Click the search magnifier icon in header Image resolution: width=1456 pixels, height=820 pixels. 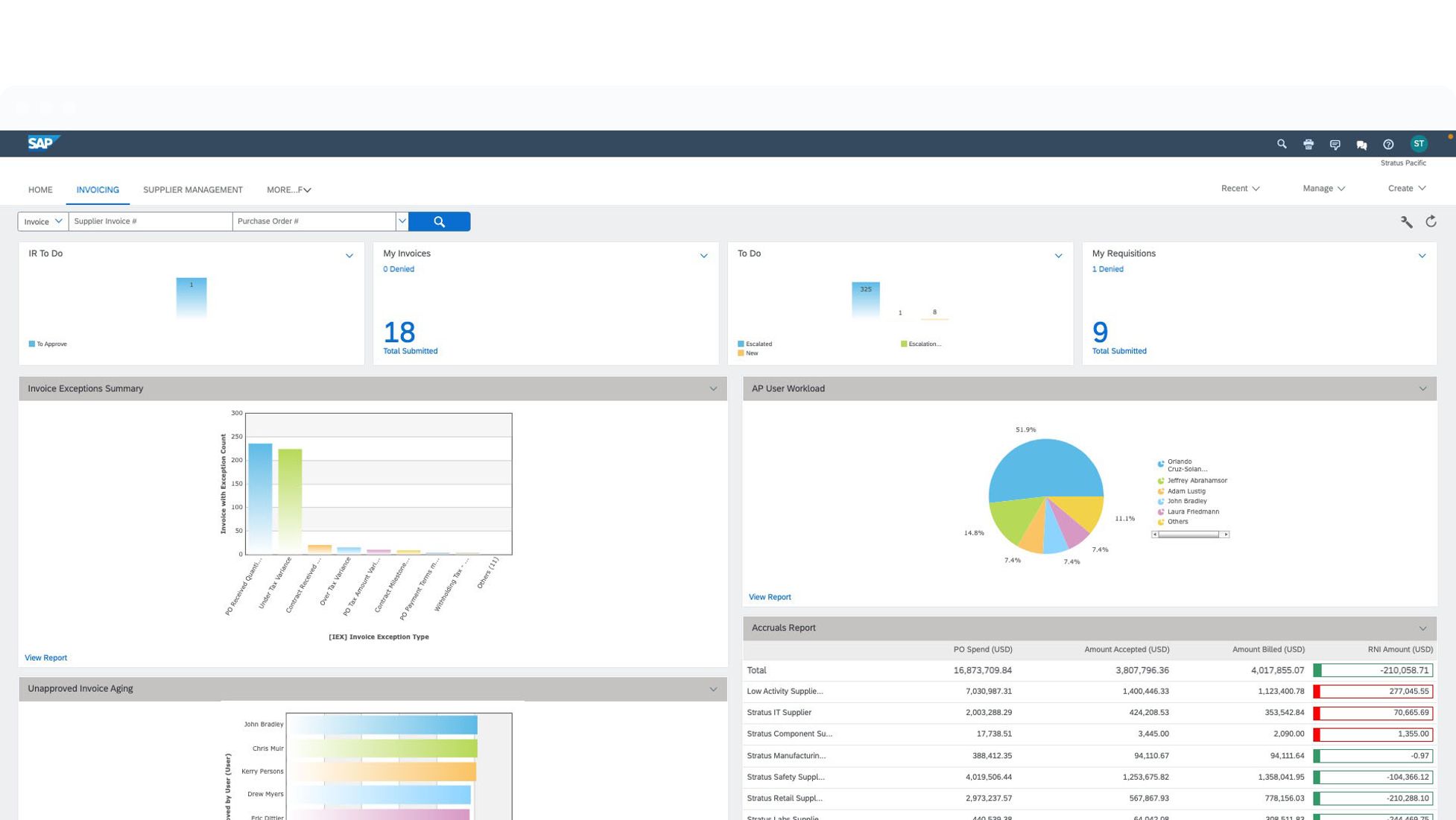[x=1282, y=144]
